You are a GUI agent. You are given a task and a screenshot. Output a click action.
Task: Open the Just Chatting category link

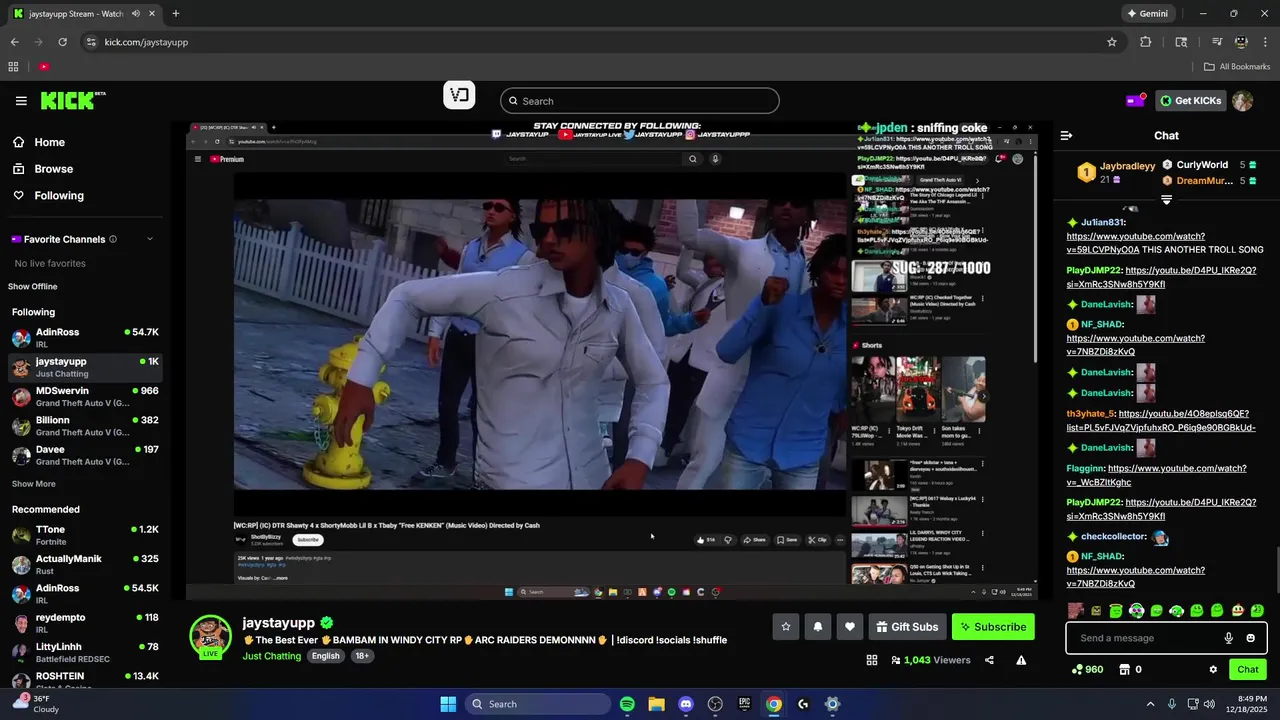click(271, 656)
